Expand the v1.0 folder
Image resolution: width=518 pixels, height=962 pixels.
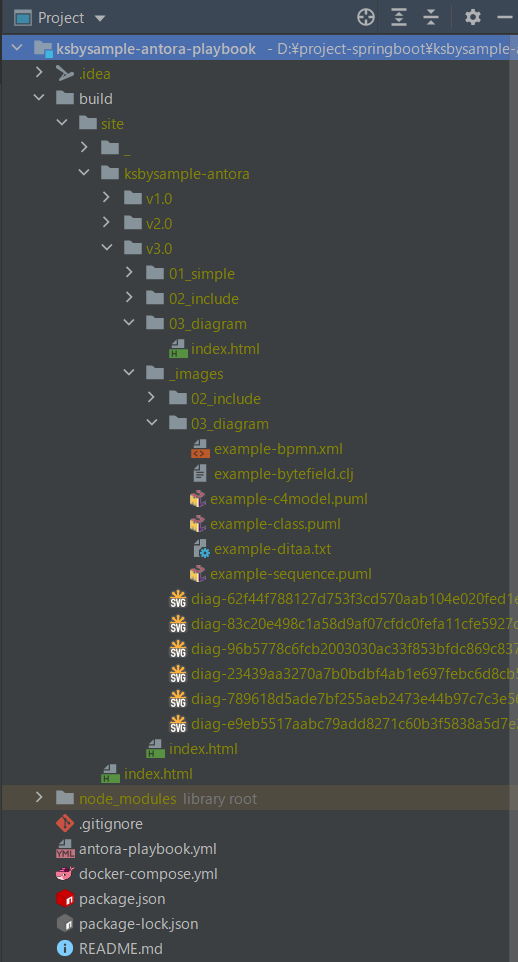(107, 198)
